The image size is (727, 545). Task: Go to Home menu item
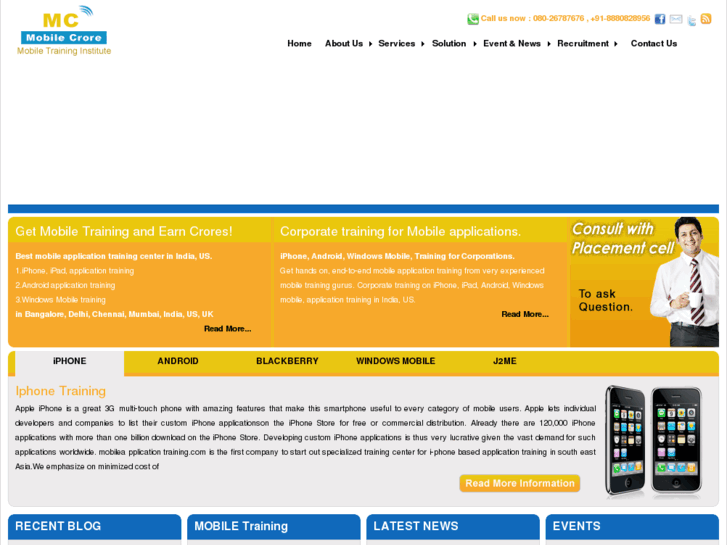[x=299, y=44]
